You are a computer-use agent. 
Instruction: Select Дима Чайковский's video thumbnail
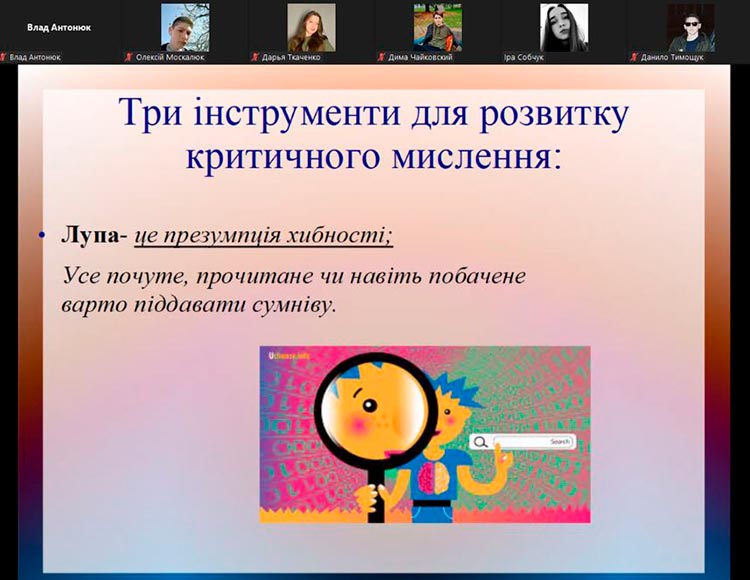[x=438, y=26]
